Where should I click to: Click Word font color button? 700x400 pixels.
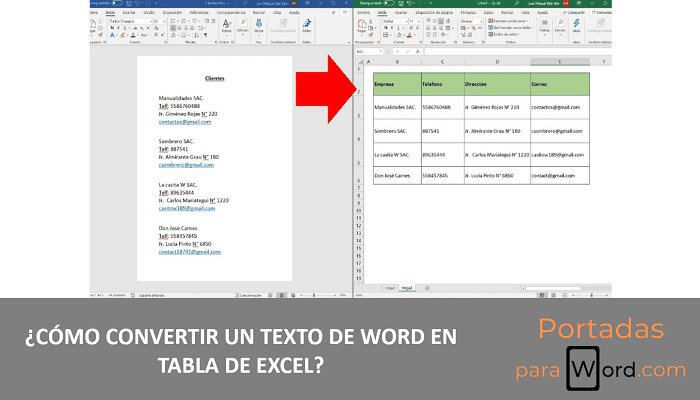[x=133, y=35]
